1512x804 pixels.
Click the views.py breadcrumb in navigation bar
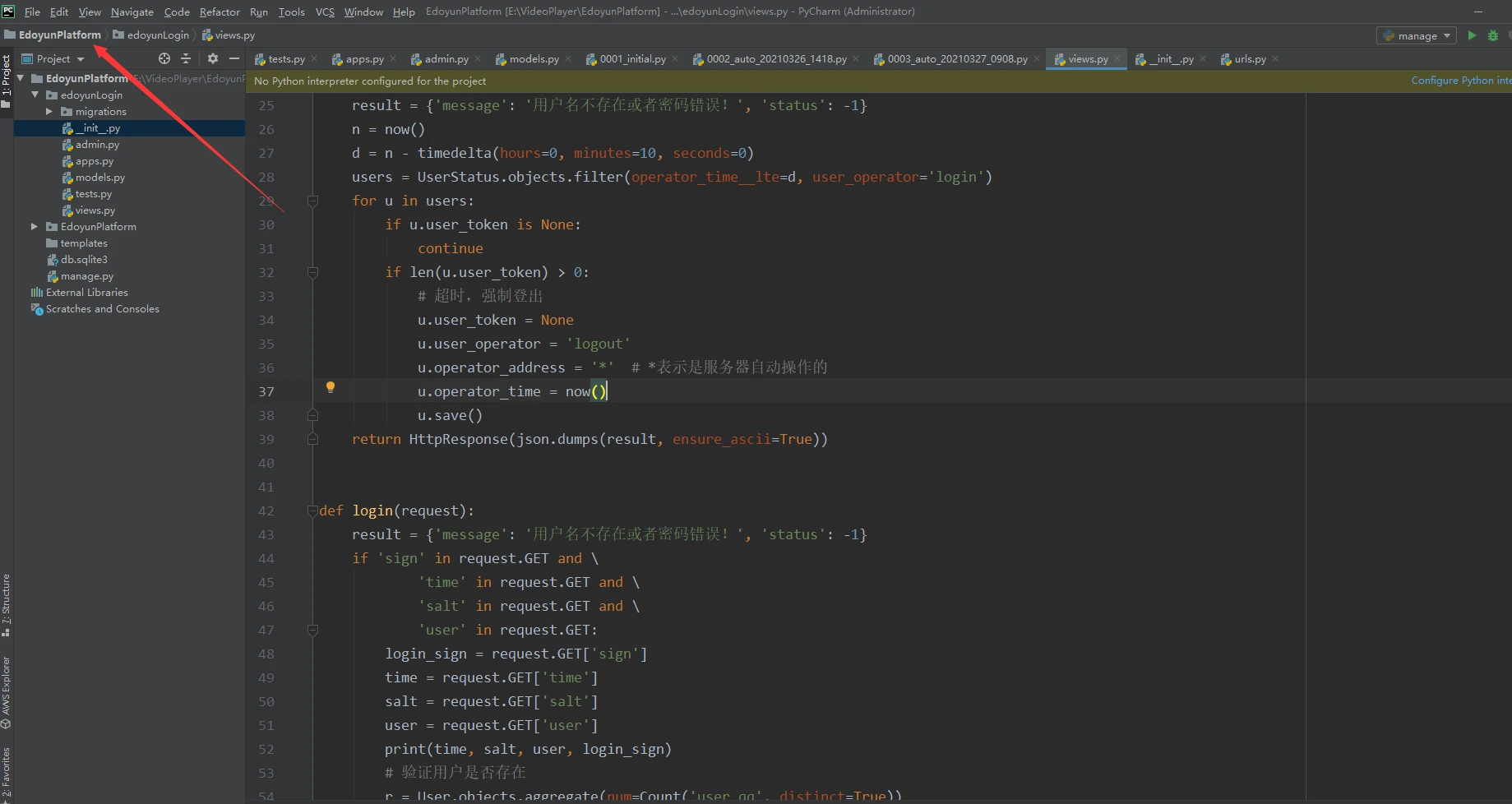click(229, 35)
